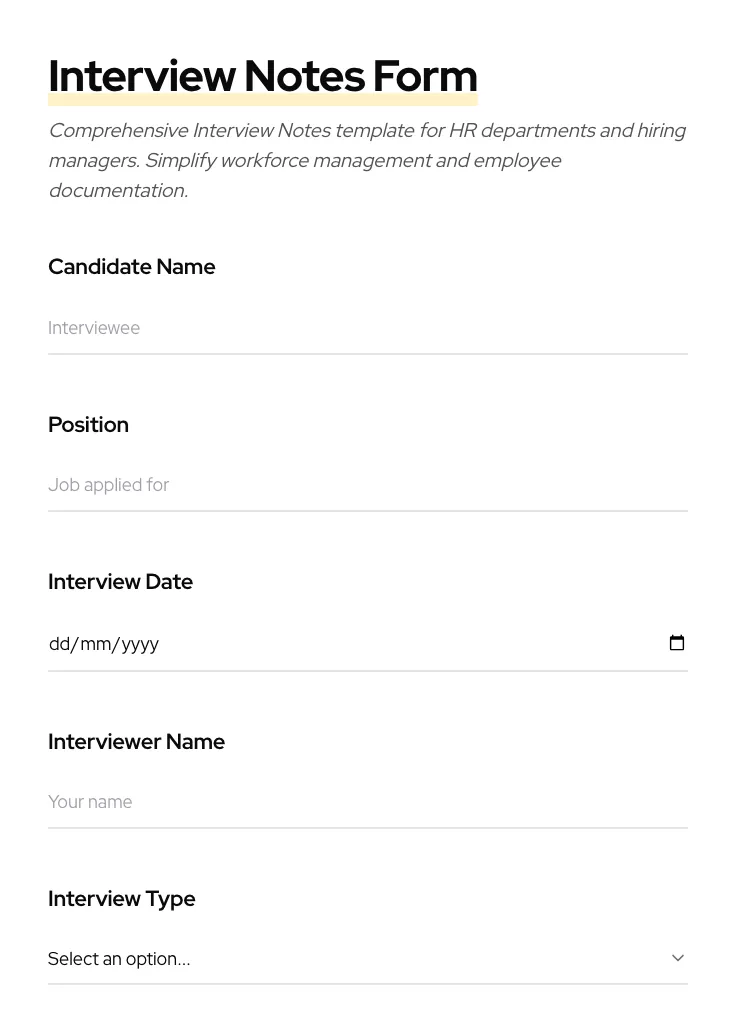Click the chevron on the Interview Type dropdown
The image size is (736, 1024).
click(678, 957)
